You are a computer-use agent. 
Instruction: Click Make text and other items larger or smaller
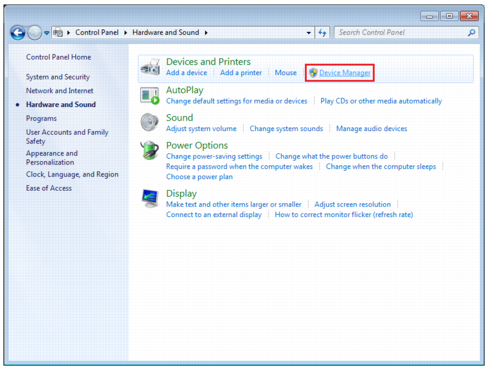[x=234, y=204]
